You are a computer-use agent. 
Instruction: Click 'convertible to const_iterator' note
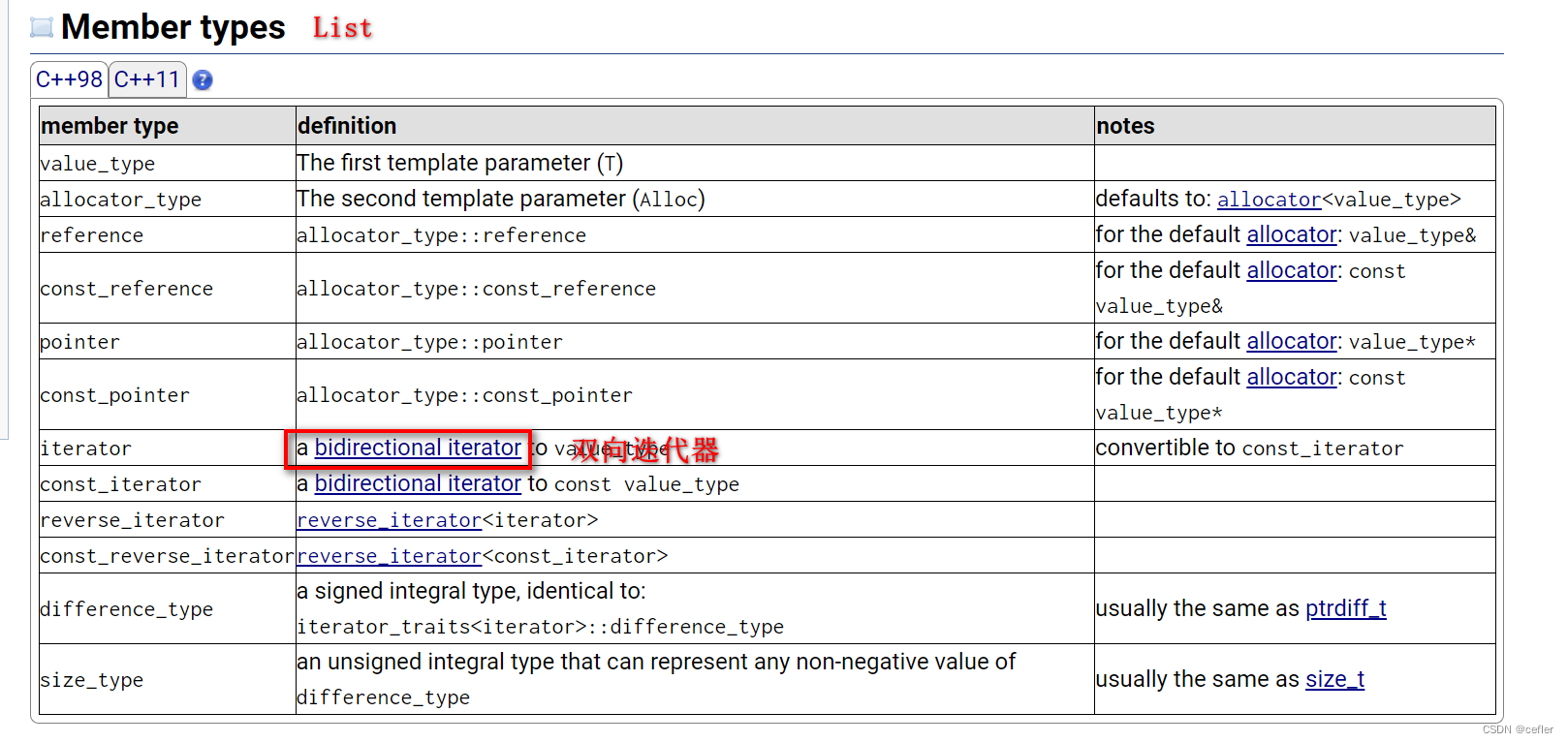point(1249,448)
